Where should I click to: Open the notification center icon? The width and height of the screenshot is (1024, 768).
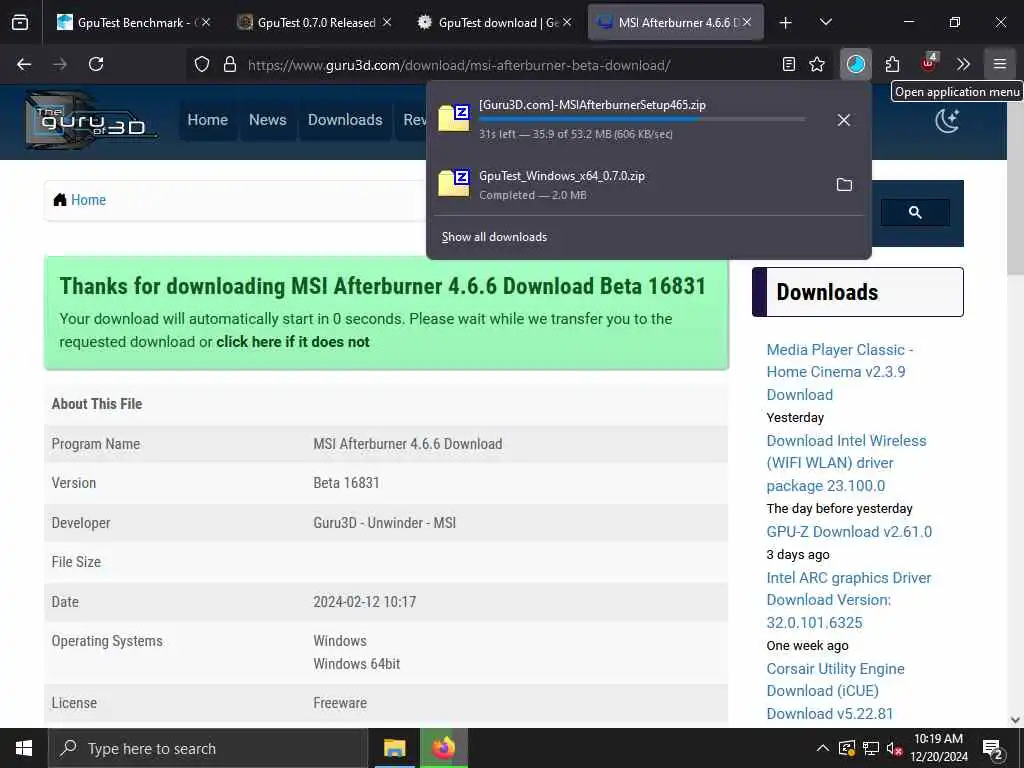(x=993, y=748)
